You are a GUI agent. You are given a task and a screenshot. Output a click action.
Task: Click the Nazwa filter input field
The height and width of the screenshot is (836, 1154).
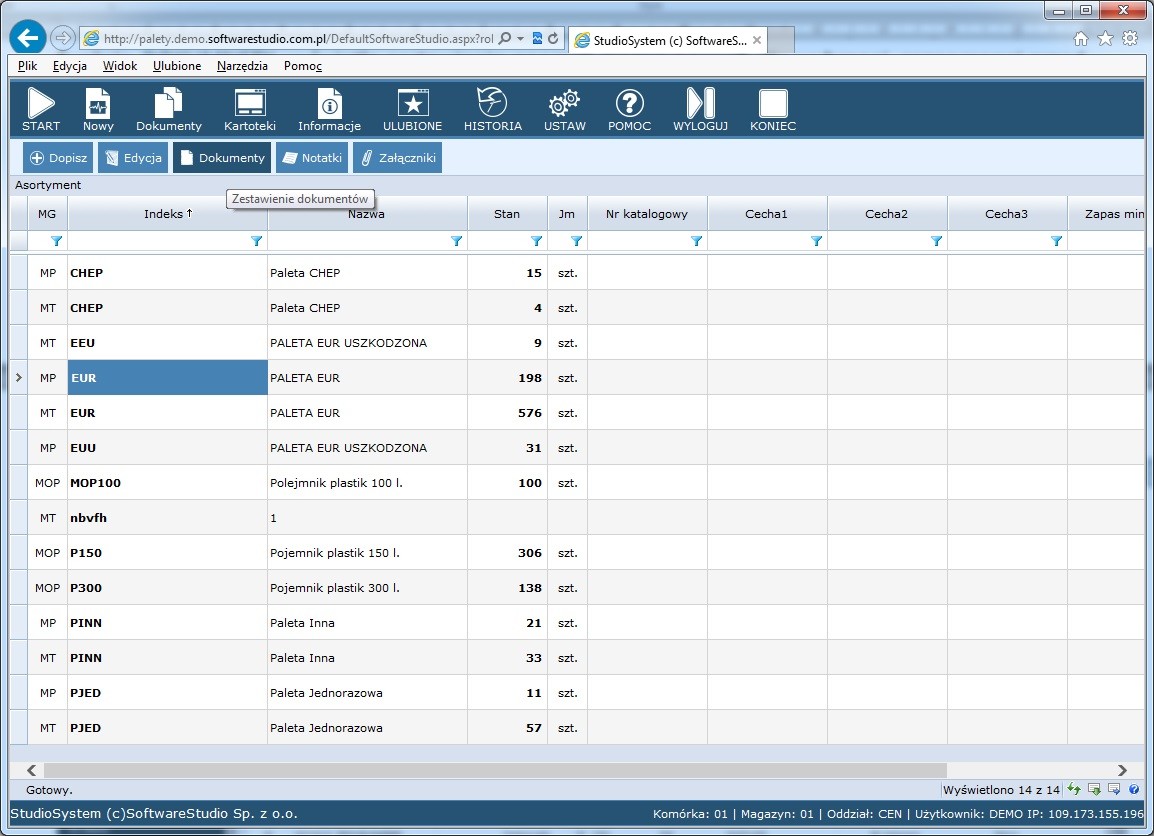tap(358, 241)
